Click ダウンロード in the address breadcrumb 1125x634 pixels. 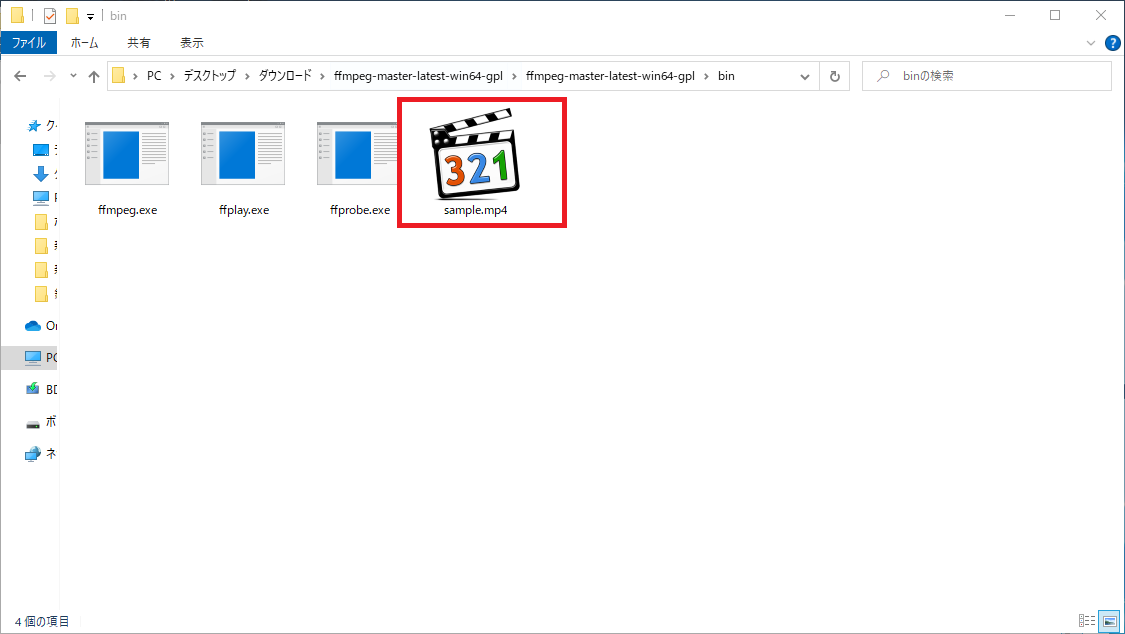[x=285, y=75]
